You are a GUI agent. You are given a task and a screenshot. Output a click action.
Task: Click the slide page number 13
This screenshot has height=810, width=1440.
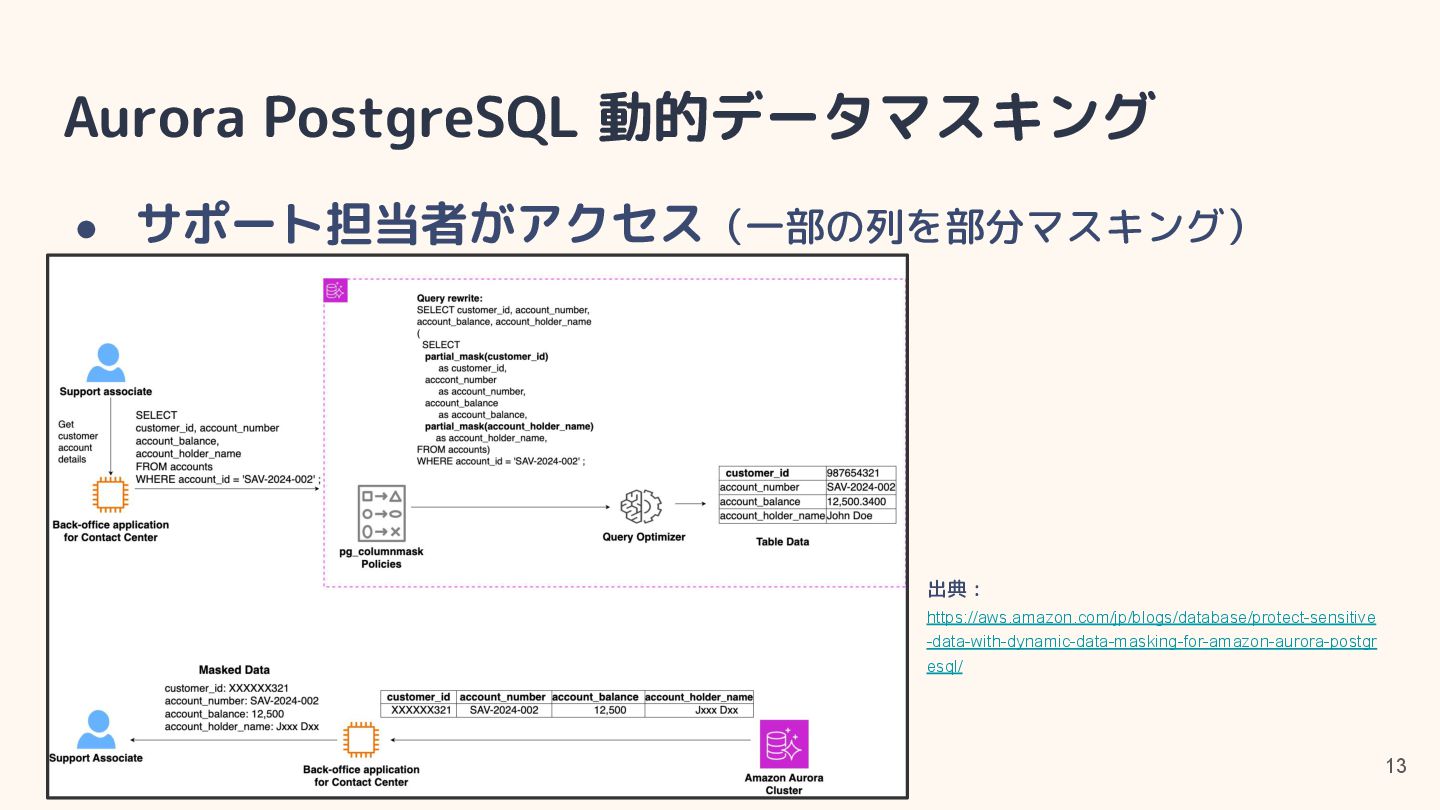point(1396,766)
